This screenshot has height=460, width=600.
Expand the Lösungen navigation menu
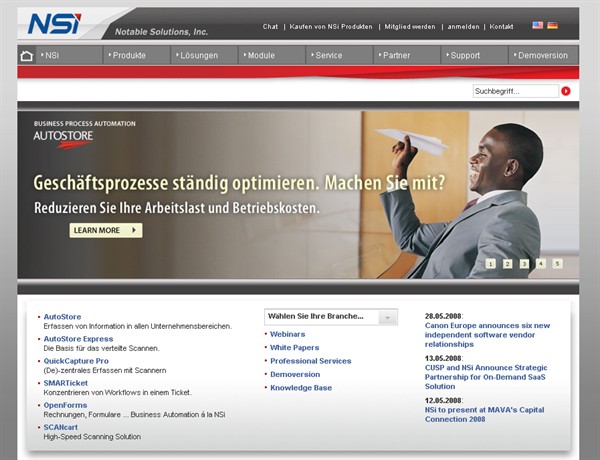pos(199,55)
